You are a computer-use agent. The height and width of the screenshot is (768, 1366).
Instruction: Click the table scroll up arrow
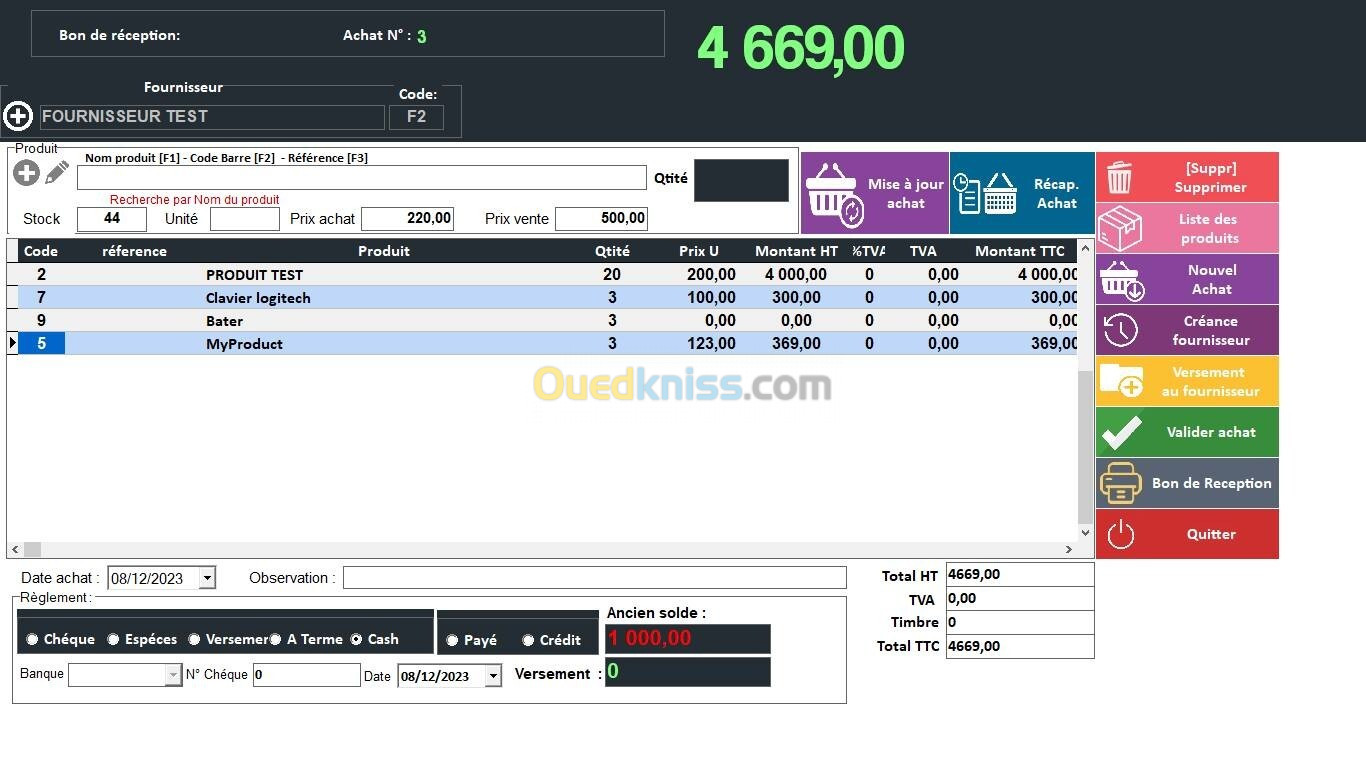tap(1086, 247)
